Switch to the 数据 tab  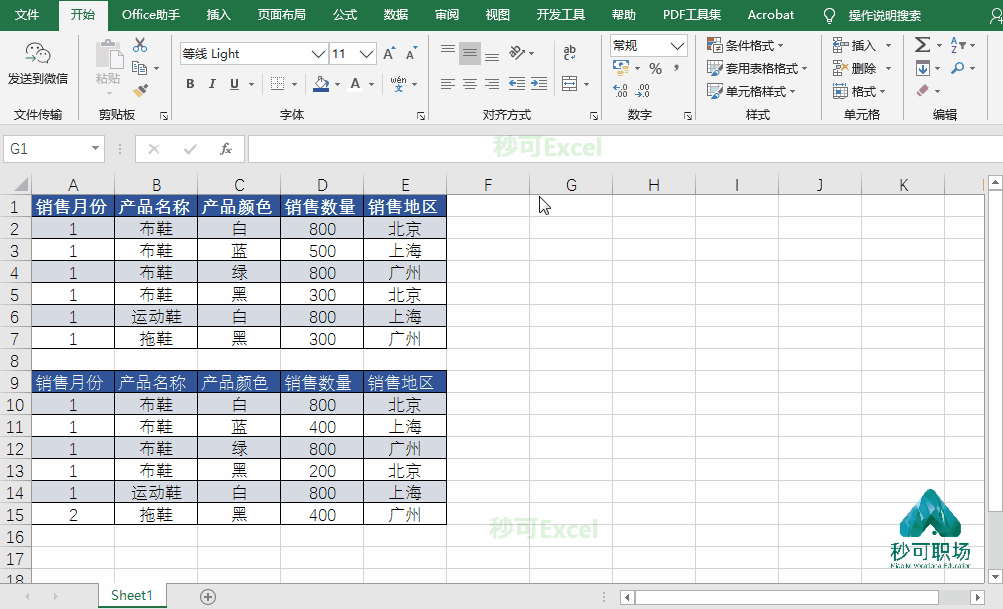pos(396,15)
